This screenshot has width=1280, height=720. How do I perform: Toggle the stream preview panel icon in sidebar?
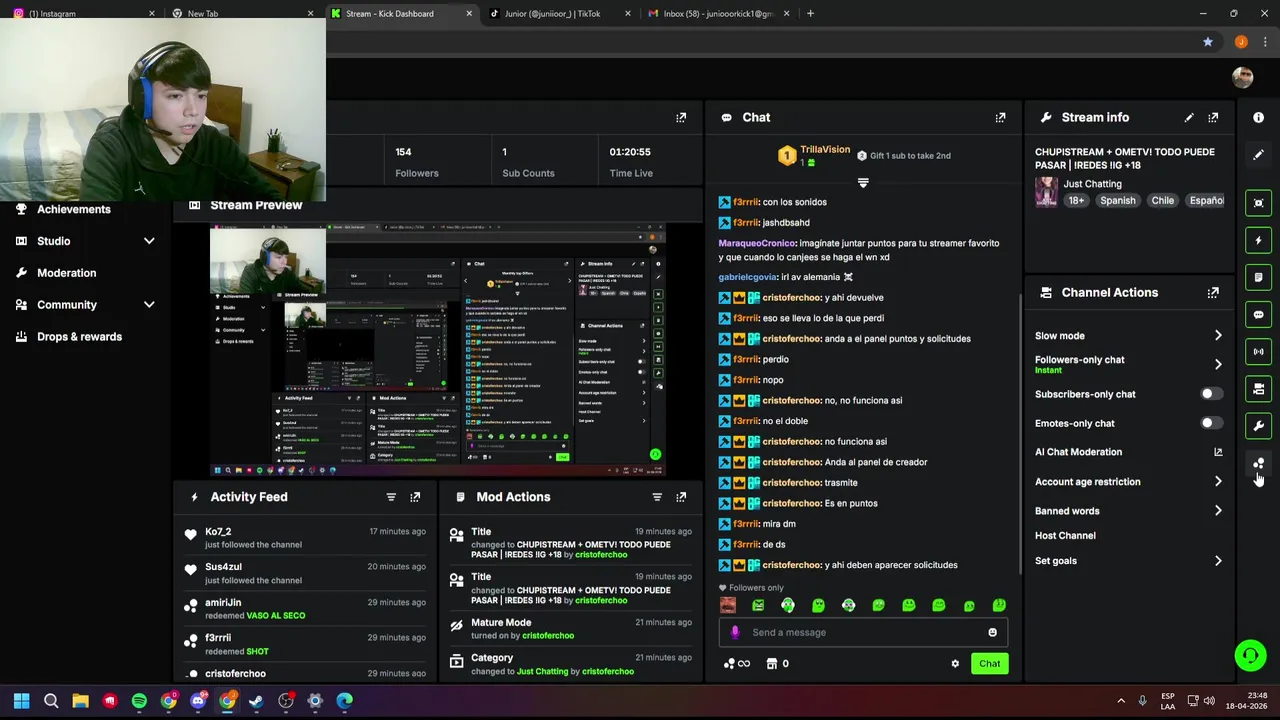pyautogui.click(x=1258, y=203)
